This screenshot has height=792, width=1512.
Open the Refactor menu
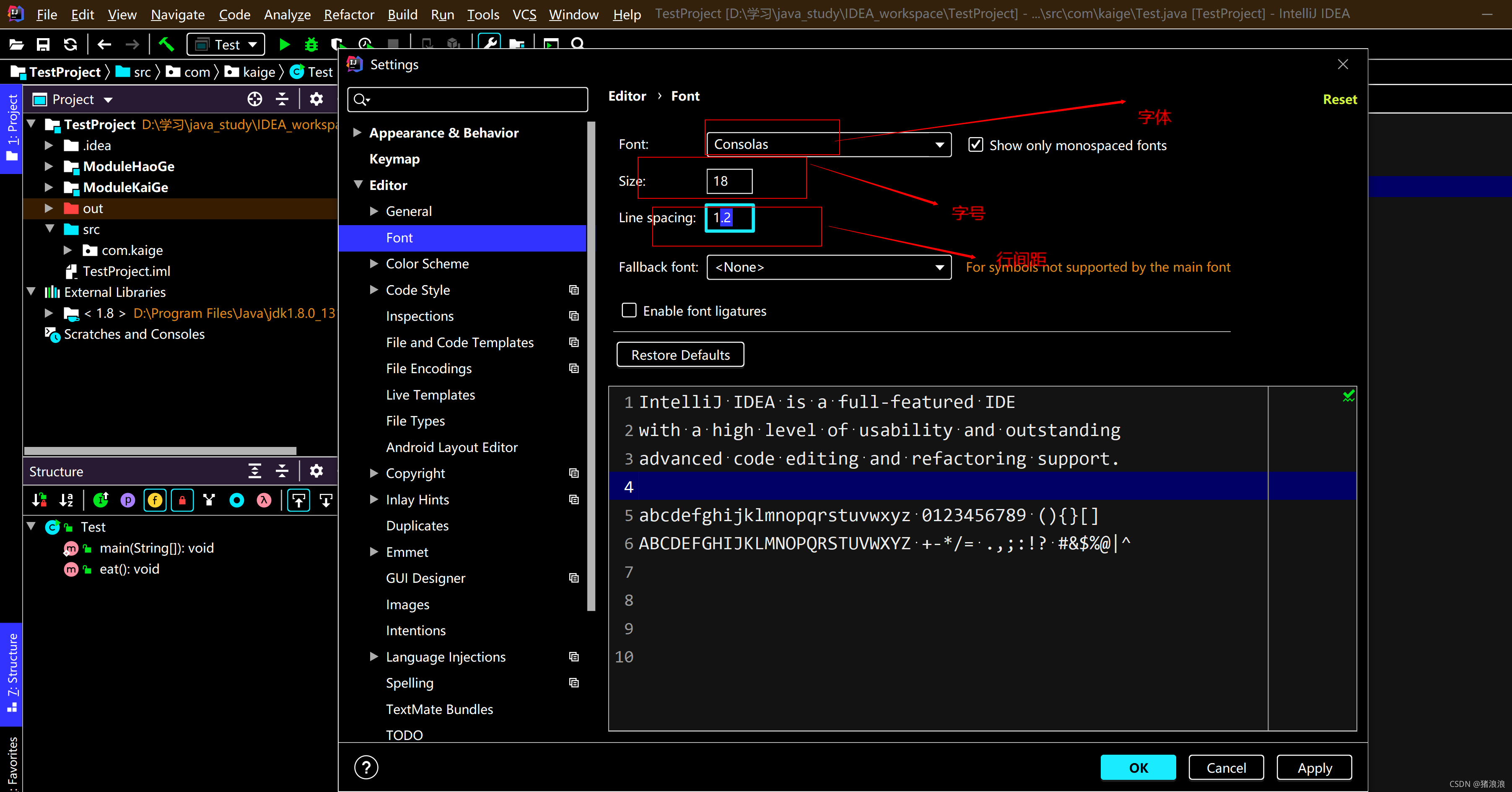pyautogui.click(x=349, y=14)
